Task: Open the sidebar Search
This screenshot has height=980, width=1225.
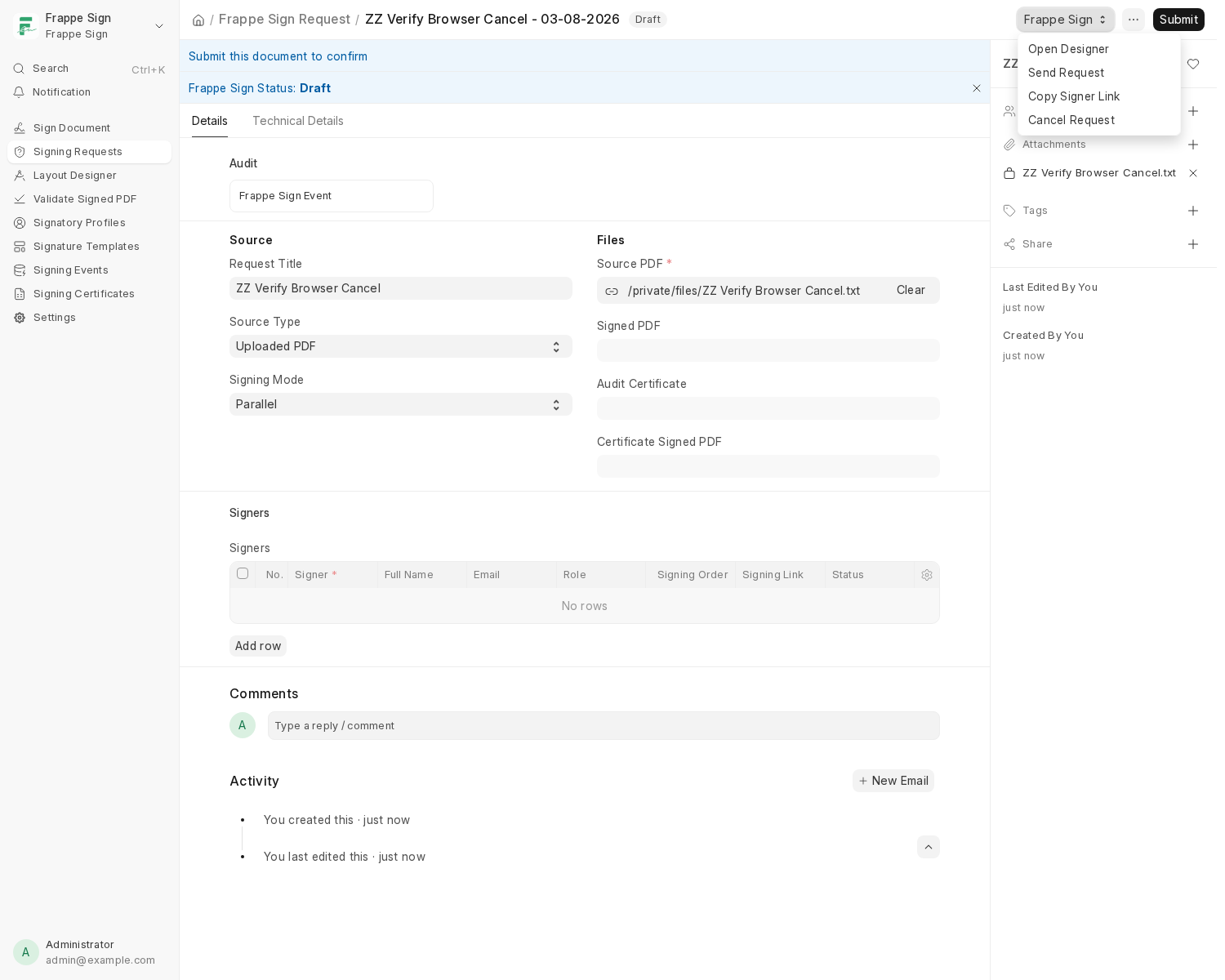Action: 90,69
